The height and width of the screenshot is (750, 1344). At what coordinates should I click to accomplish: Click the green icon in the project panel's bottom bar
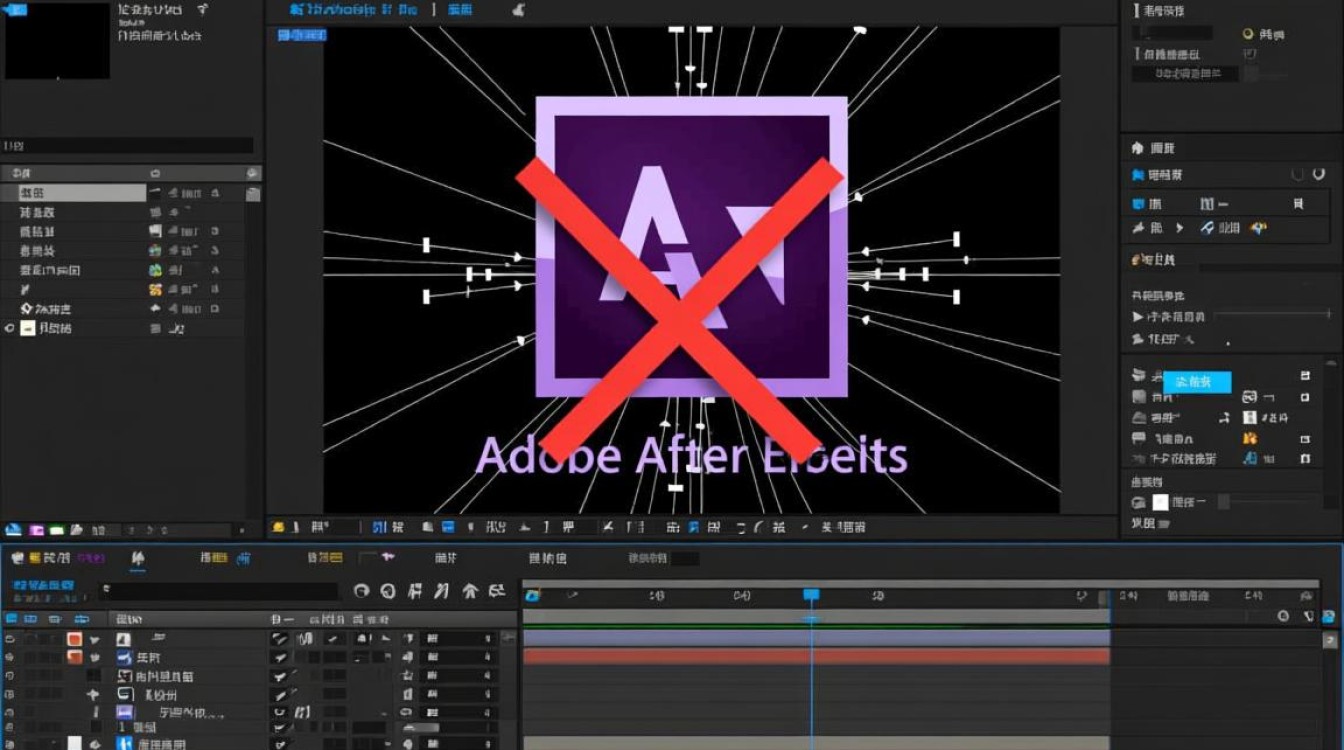tap(58, 529)
